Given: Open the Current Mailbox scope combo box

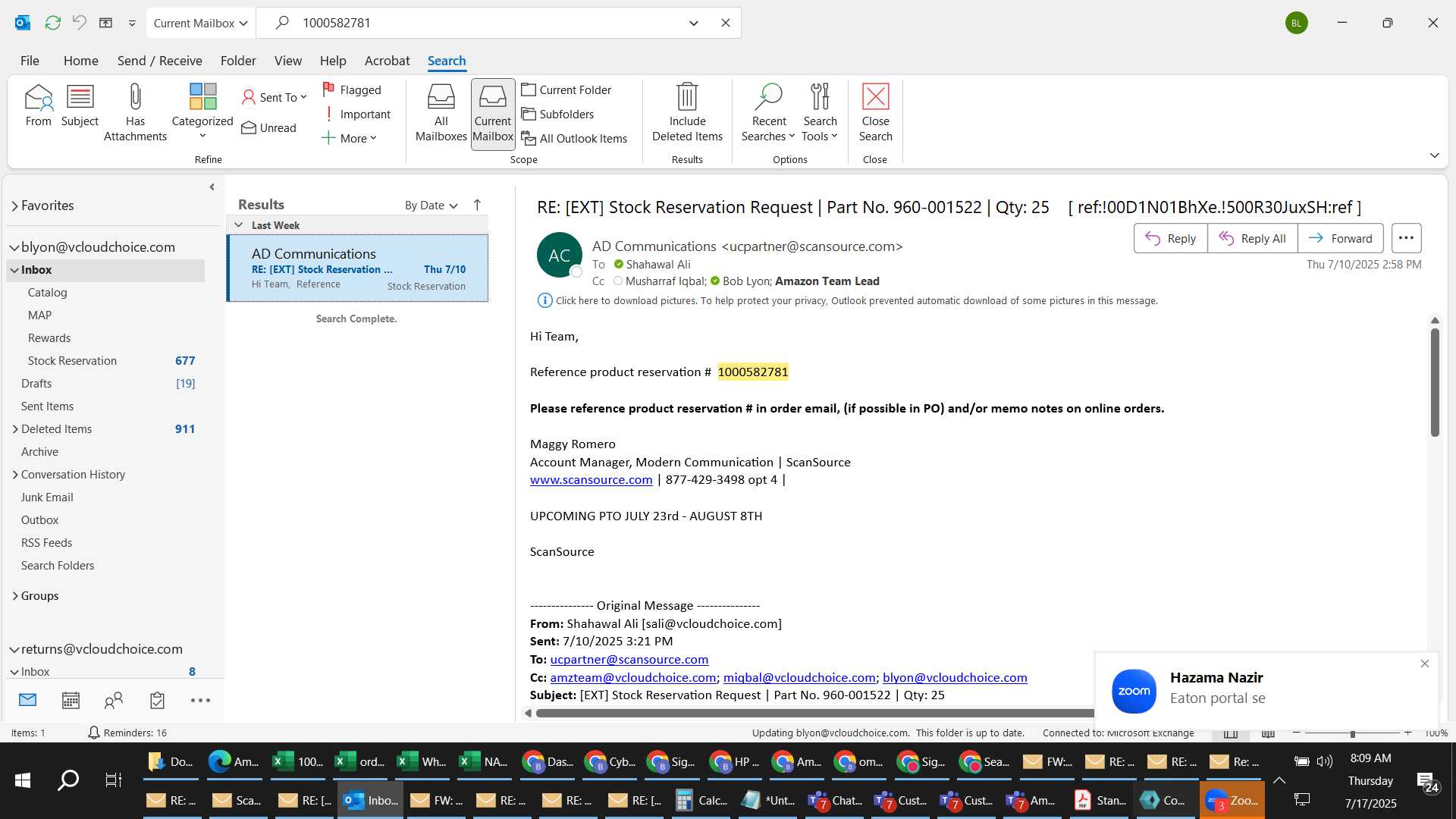Looking at the screenshot, I should coord(200,23).
